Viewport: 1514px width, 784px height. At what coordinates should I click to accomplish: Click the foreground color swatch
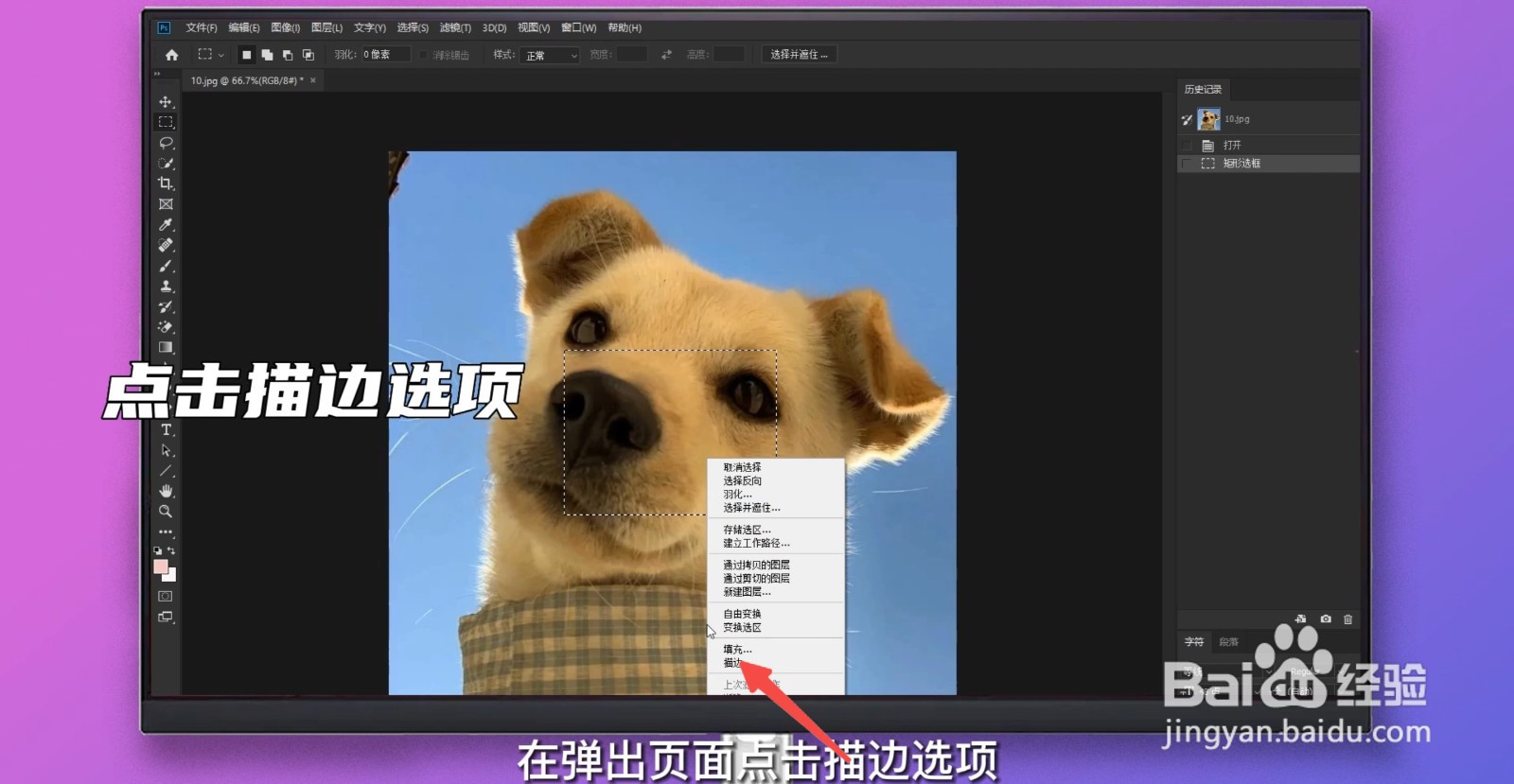click(x=161, y=566)
